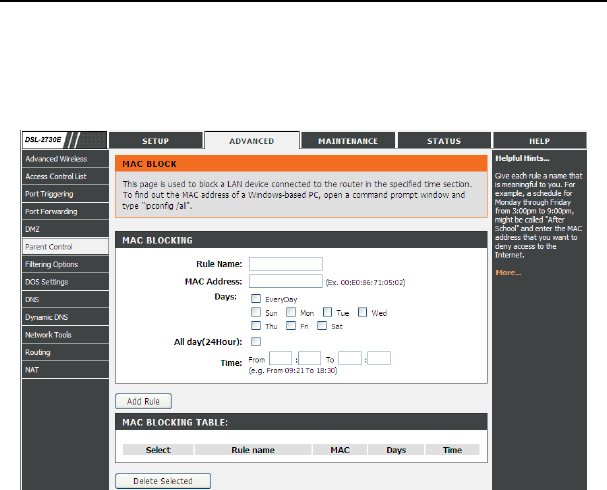This screenshot has width=607, height=490.
Task: Go to DOS Settings
Action: [65, 282]
